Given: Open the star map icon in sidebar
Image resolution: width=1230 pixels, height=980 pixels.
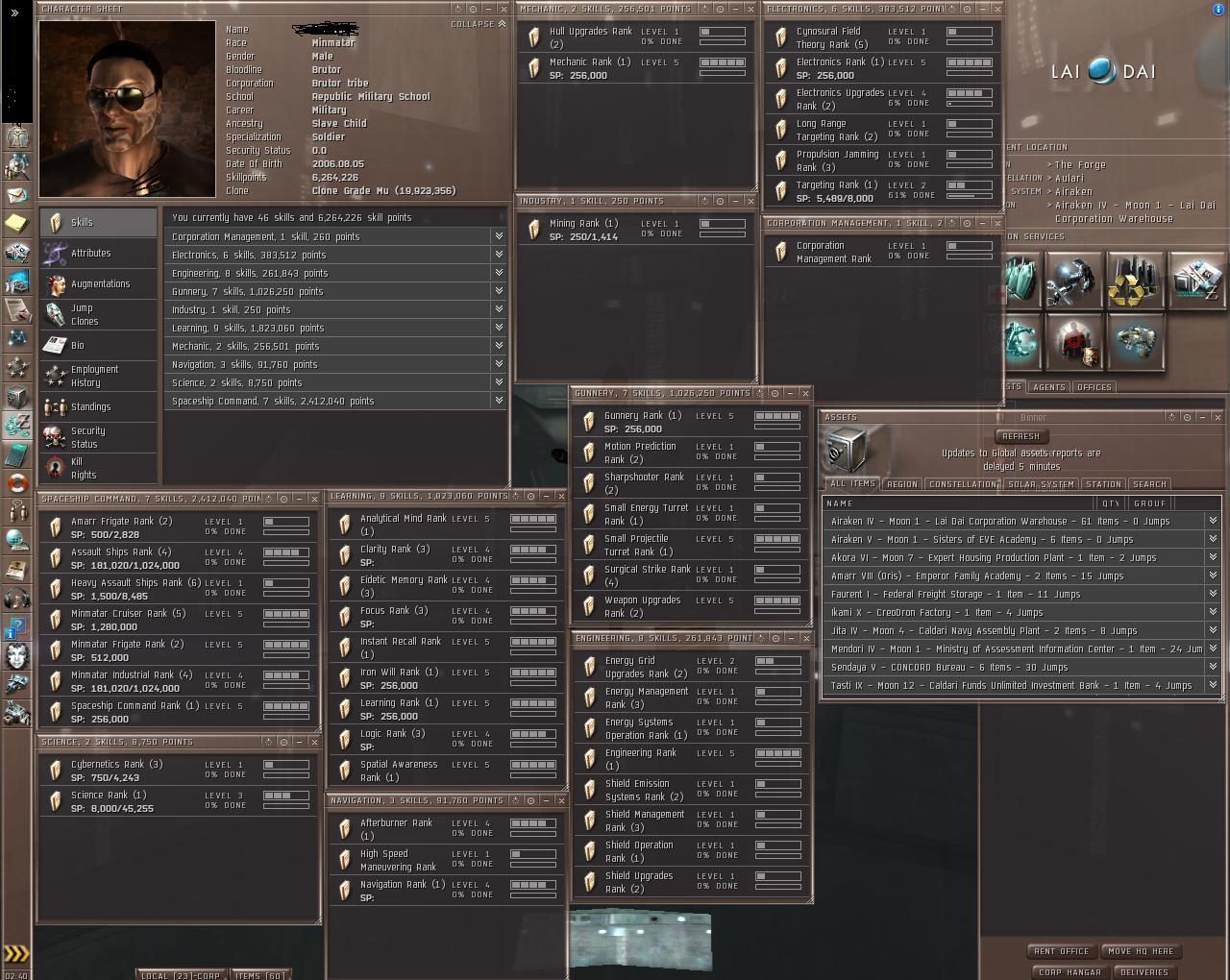Looking at the screenshot, I should point(16,339).
